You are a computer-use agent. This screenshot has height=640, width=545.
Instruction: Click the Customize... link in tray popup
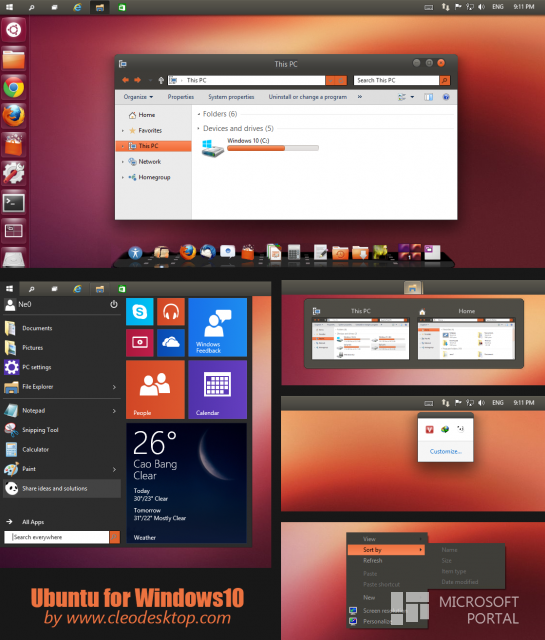(445, 451)
